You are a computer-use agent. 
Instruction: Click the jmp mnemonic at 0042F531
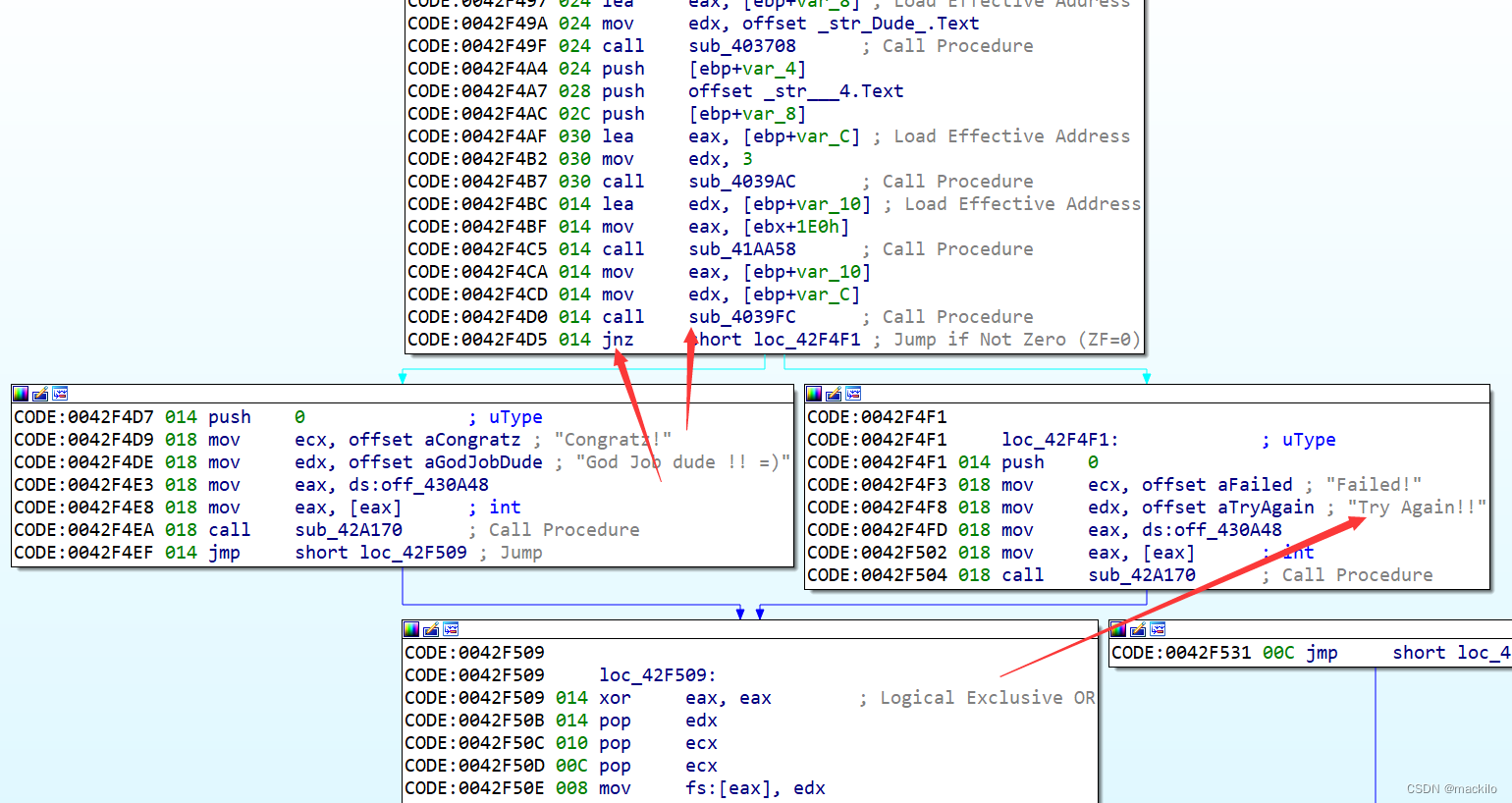point(1322,653)
